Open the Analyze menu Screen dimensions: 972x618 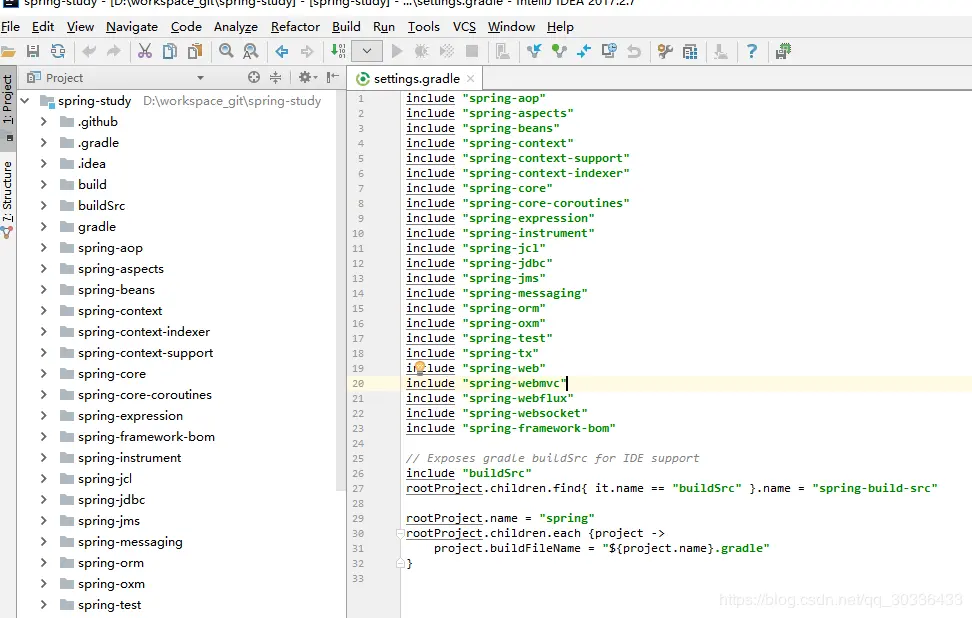pyautogui.click(x=236, y=27)
